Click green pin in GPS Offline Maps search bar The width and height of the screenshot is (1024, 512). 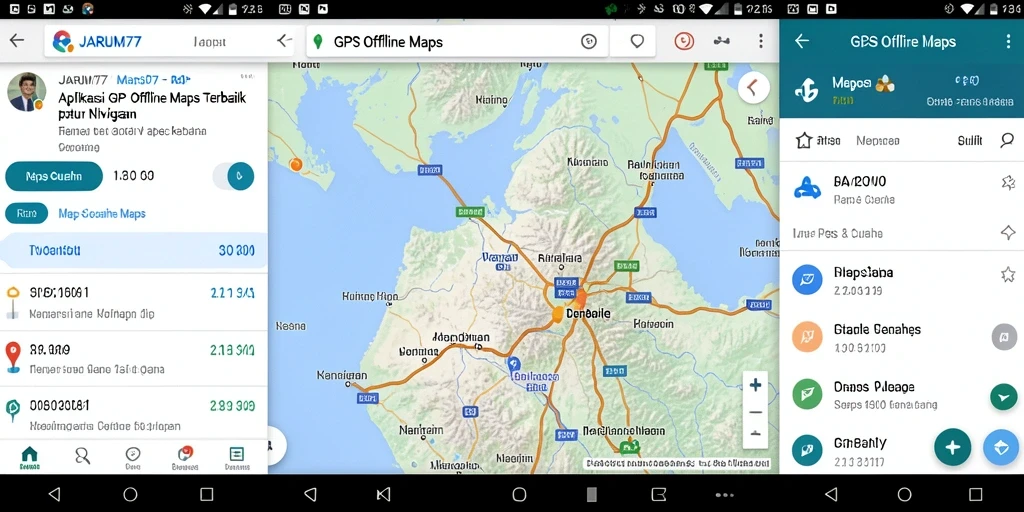click(318, 42)
